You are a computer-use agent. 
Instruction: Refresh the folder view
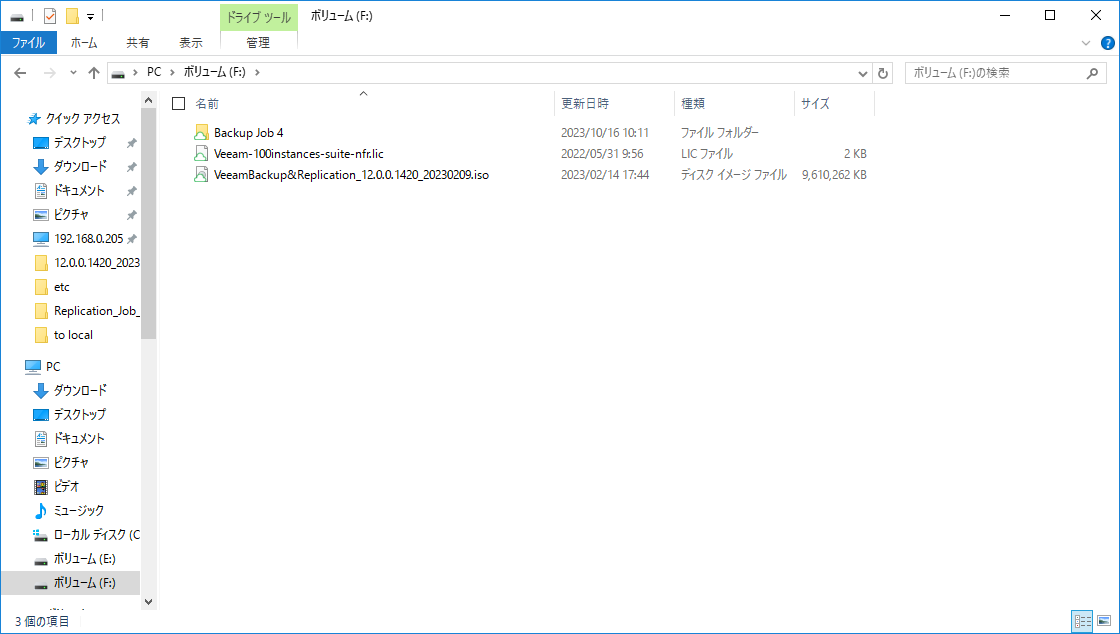tap(883, 73)
